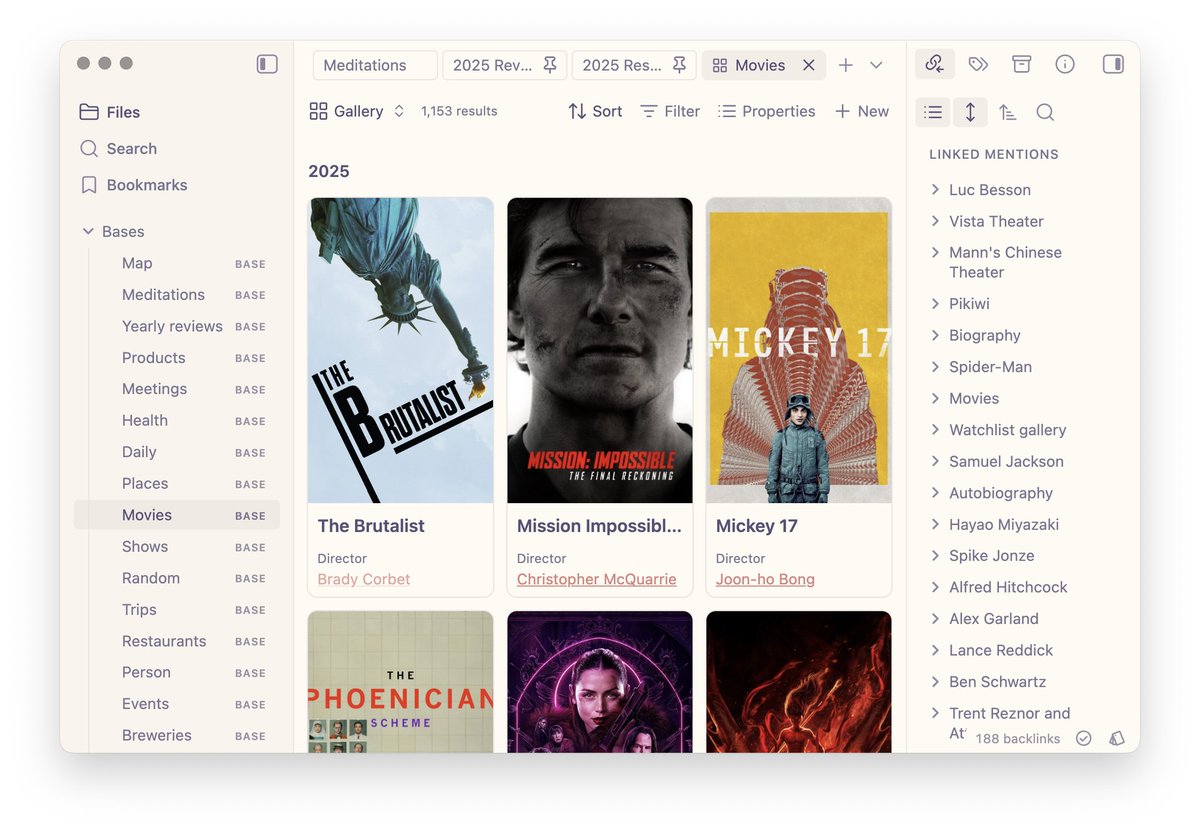The image size is (1200, 832).
Task: Expand Alfred Hitchcock linked mention
Action: click(x=935, y=587)
